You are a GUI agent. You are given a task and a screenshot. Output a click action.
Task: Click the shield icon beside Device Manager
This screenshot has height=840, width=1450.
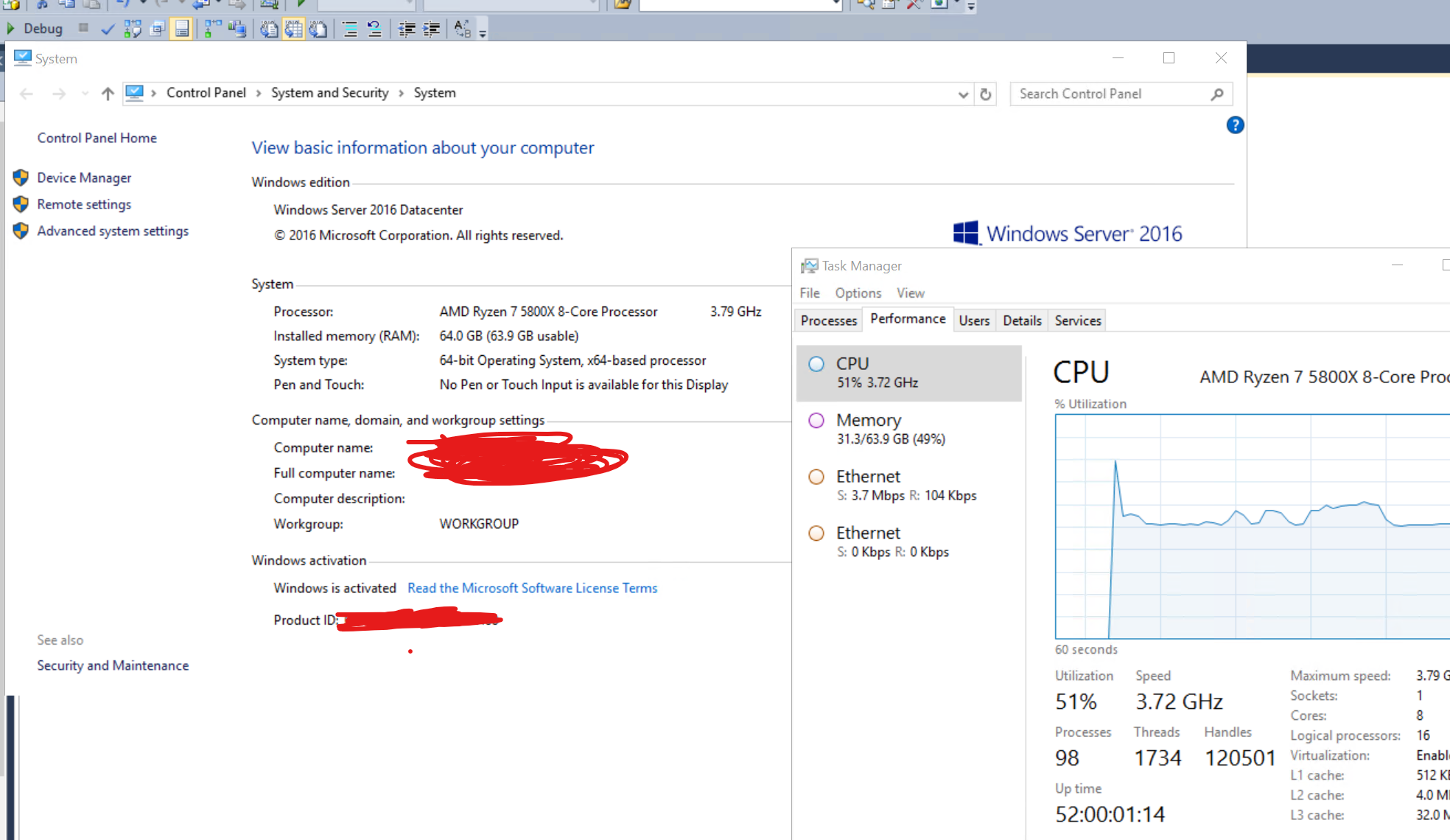click(x=21, y=178)
